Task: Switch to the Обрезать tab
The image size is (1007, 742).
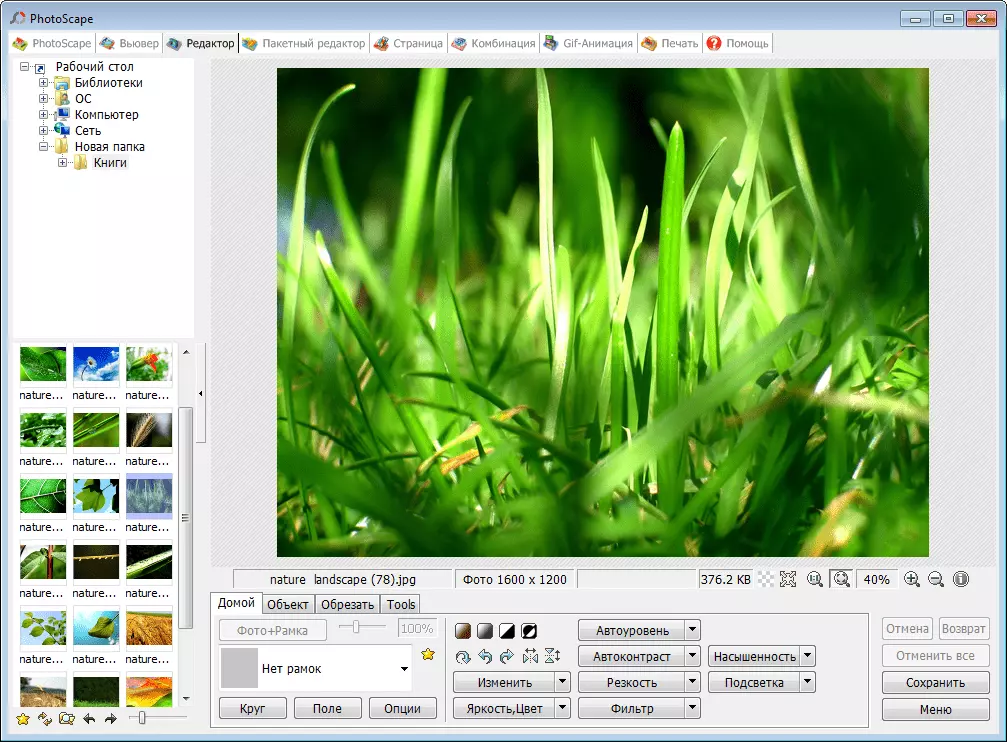Action: (347, 604)
